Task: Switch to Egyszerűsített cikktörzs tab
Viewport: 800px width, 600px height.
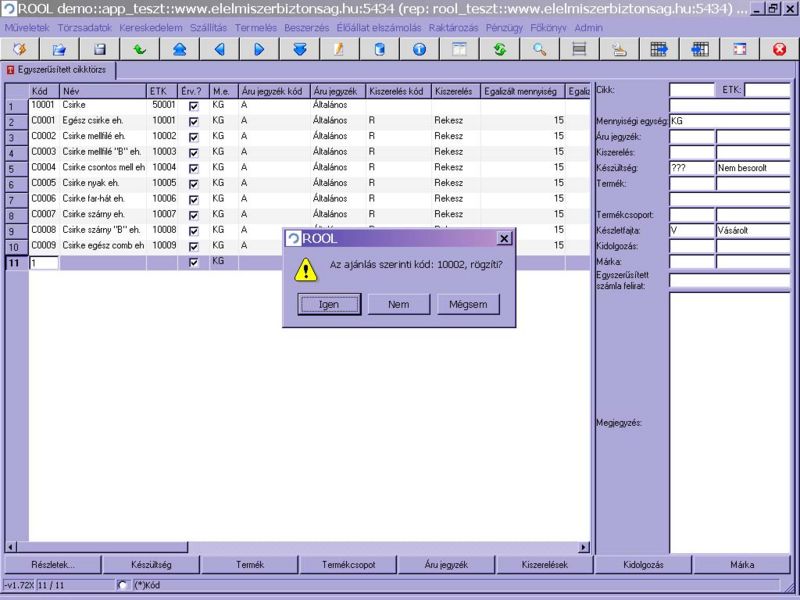Action: tap(60, 70)
